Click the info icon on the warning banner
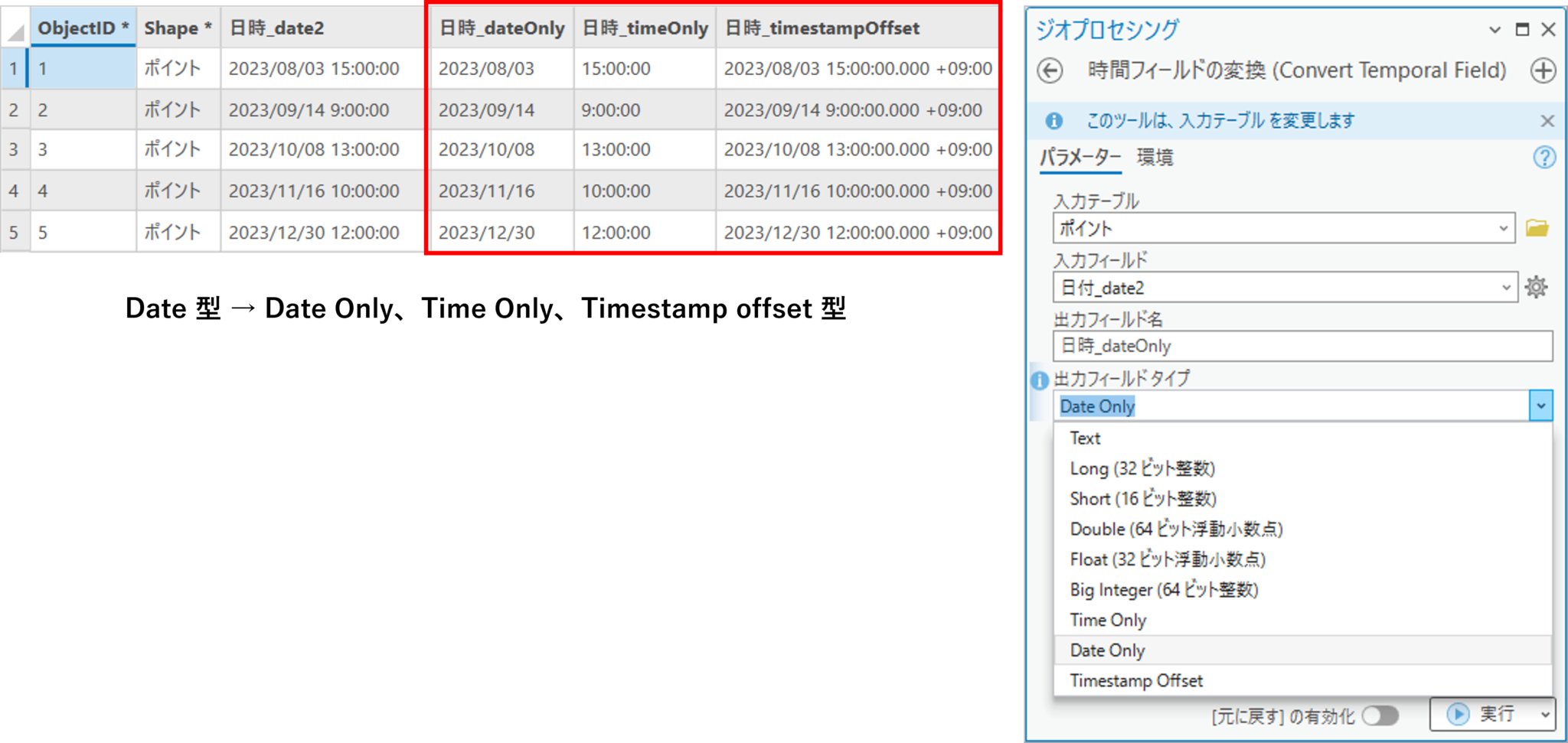Screen dimensions: 1568x743 click(1056, 120)
